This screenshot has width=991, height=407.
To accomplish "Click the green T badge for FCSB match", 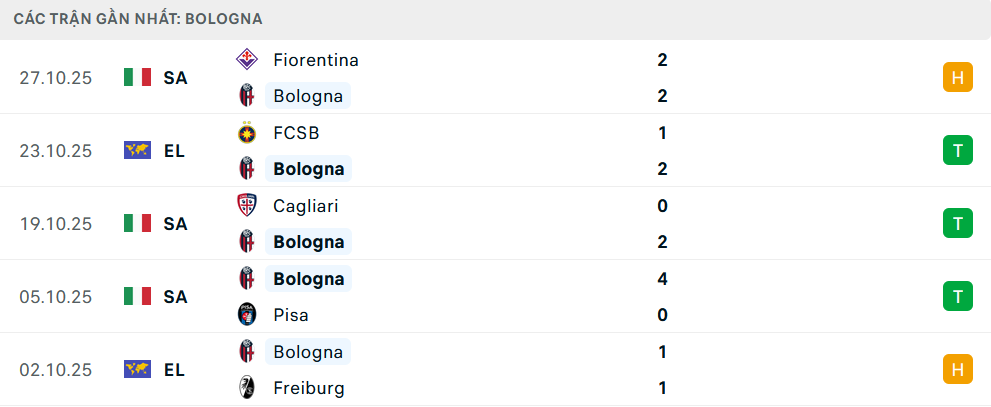I will click(x=957, y=150).
